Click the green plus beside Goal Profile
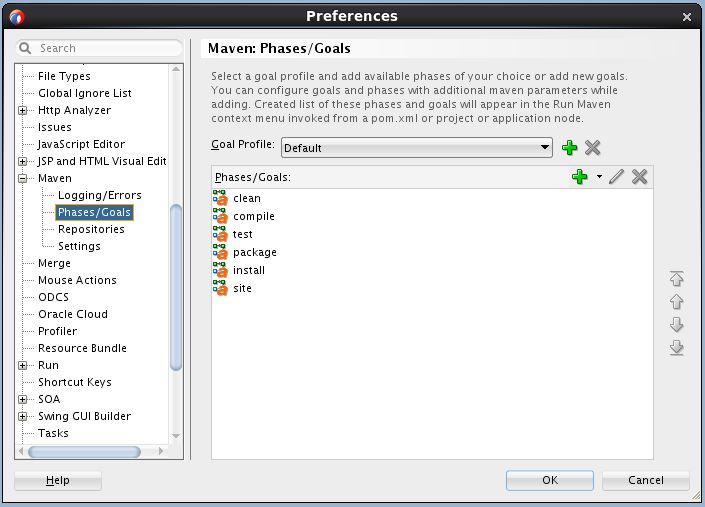705x507 pixels. pos(570,148)
